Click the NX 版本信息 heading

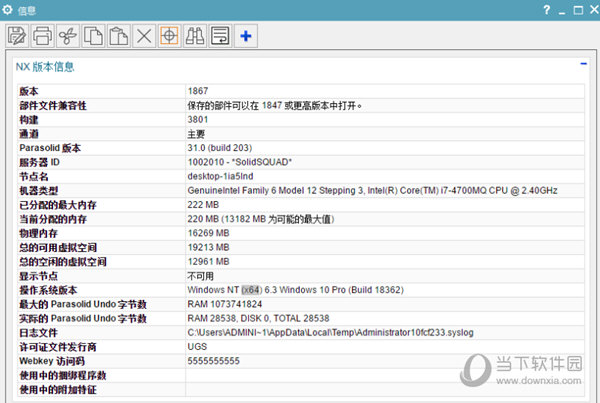45,67
